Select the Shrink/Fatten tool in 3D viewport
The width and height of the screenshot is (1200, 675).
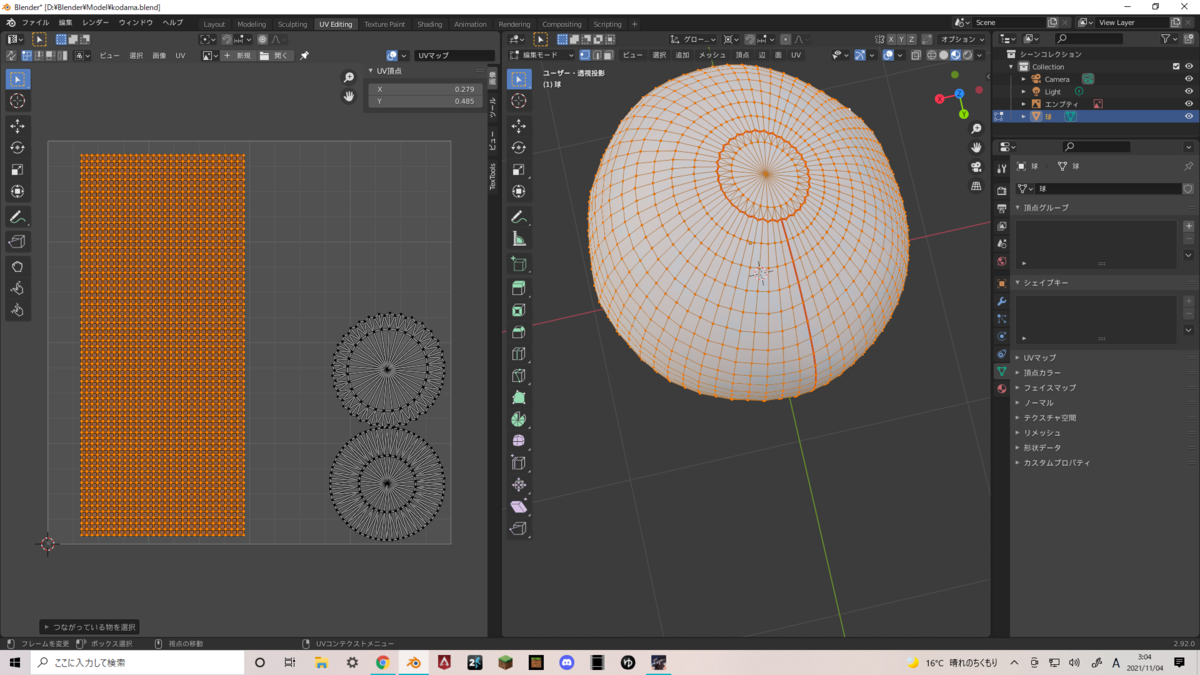click(519, 485)
